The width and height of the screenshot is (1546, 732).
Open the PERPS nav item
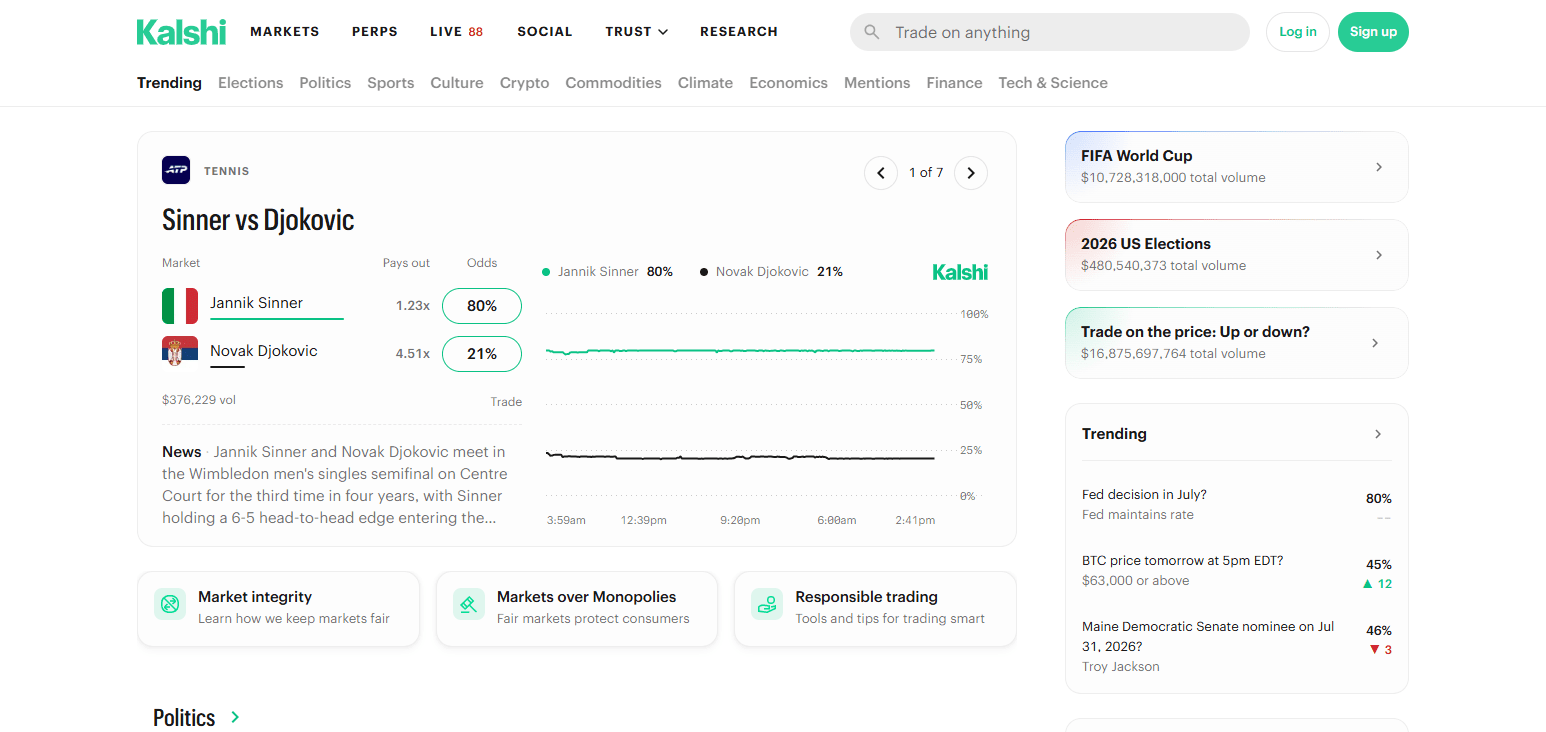[375, 32]
